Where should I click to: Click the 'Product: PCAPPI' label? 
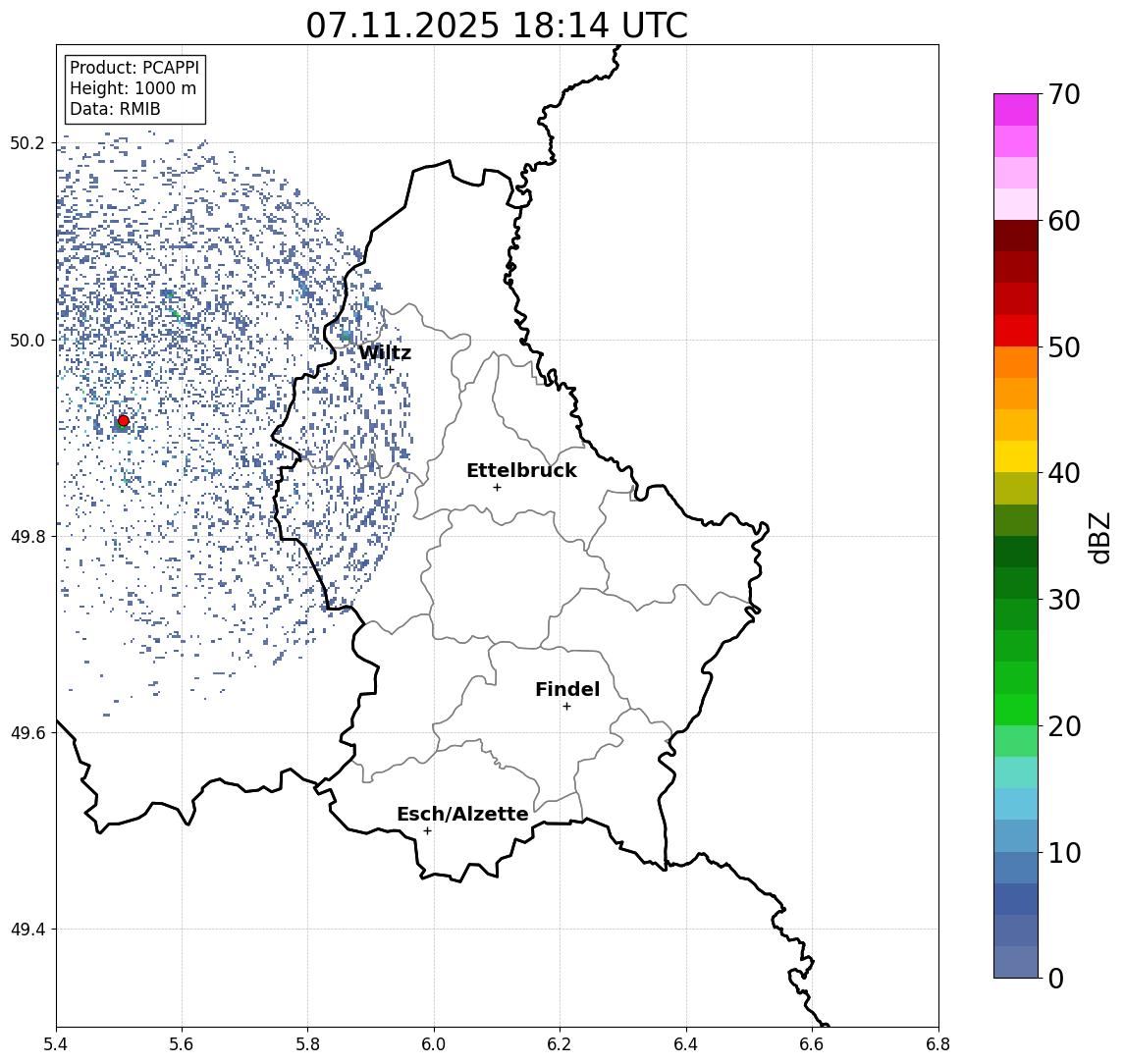[134, 68]
